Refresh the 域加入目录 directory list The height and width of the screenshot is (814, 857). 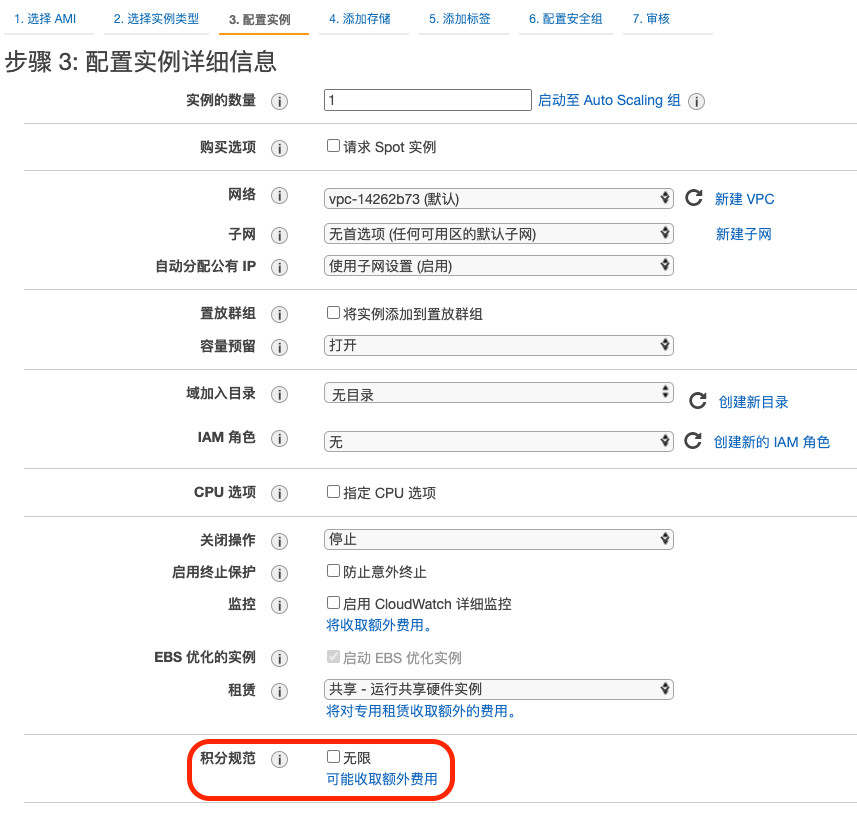694,400
